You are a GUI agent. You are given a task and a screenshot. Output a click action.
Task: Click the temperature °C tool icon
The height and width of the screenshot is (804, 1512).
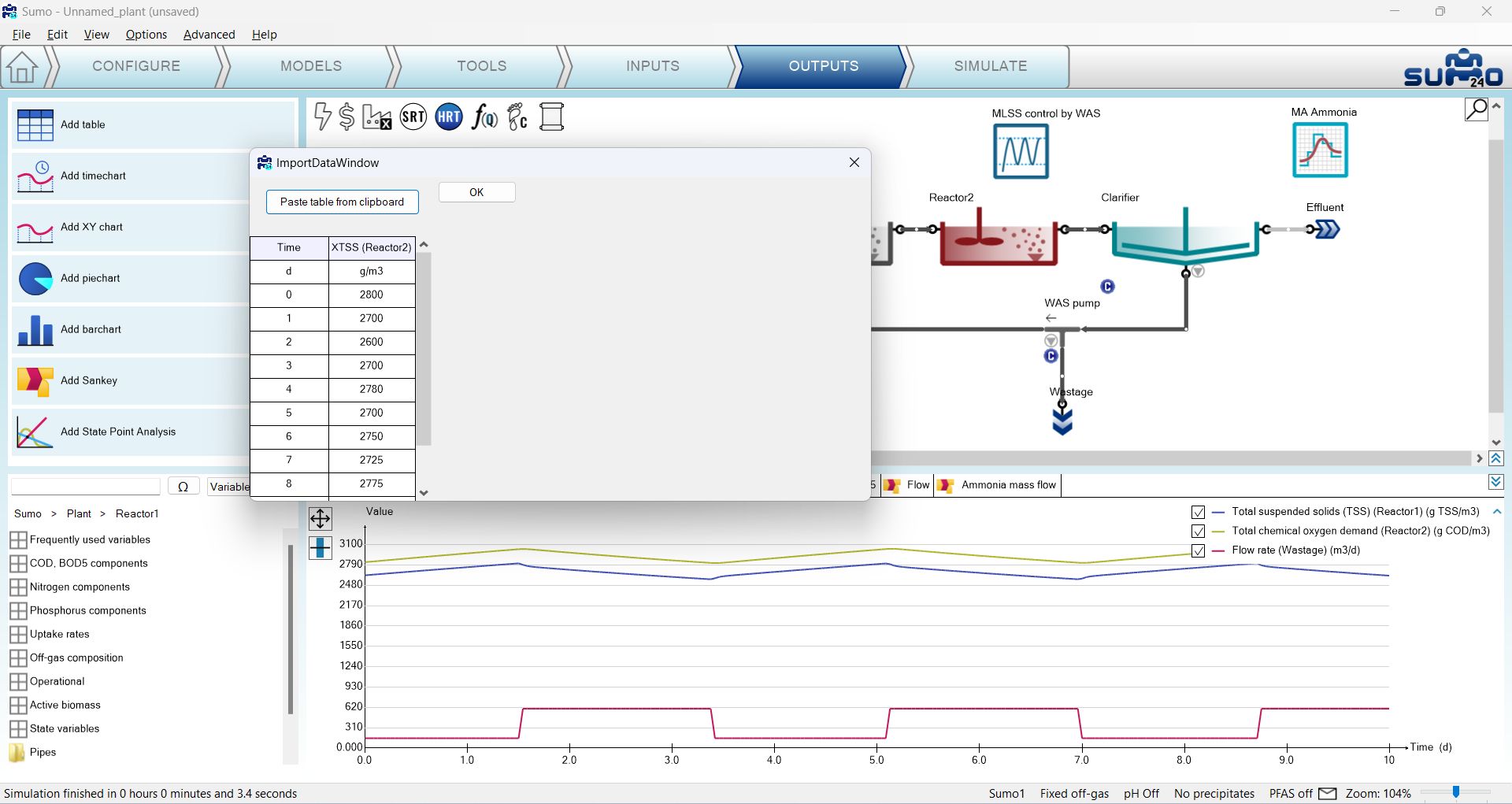point(517,117)
